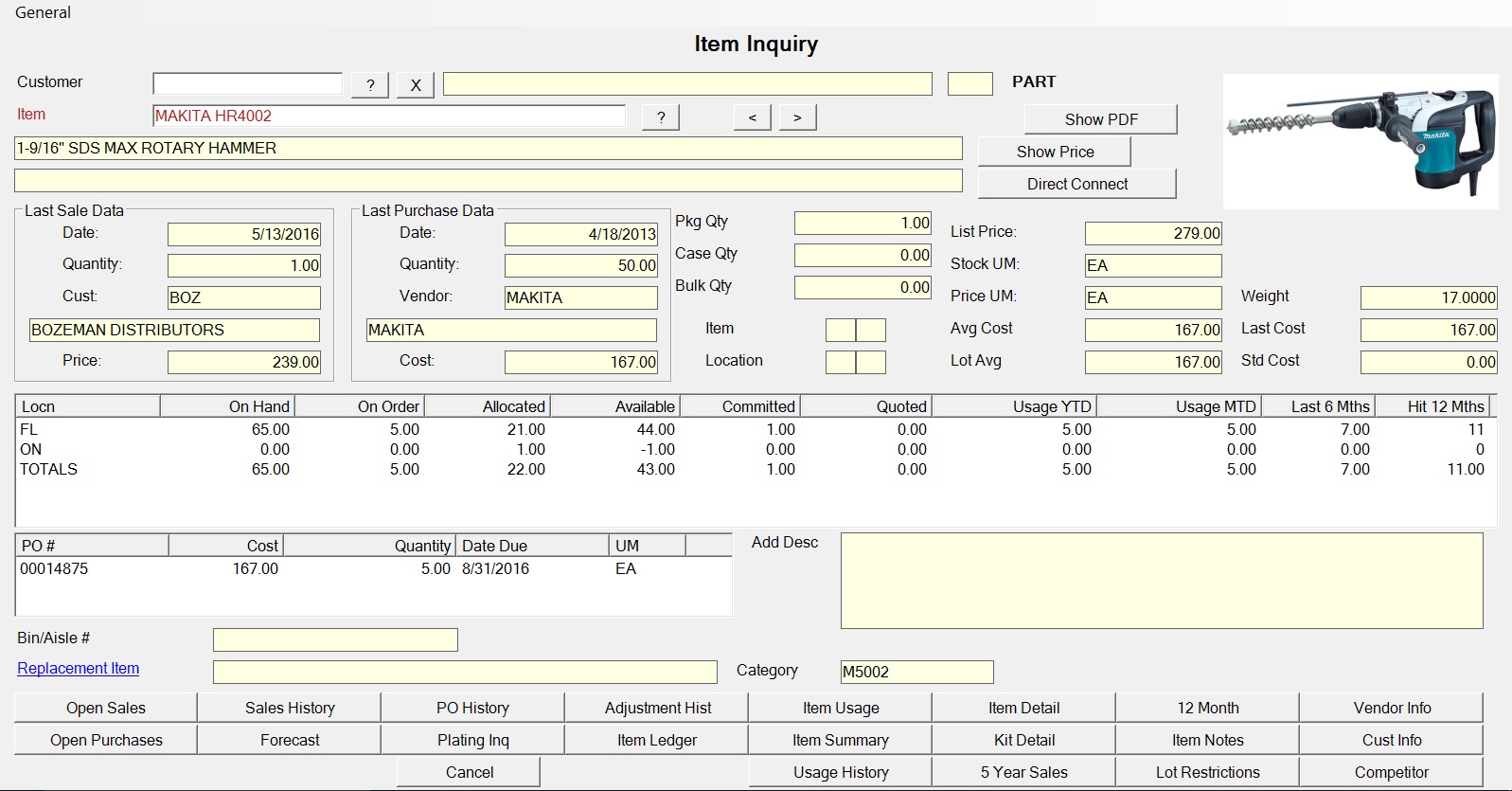
Task: Show the Item Summary
Action: (841, 740)
